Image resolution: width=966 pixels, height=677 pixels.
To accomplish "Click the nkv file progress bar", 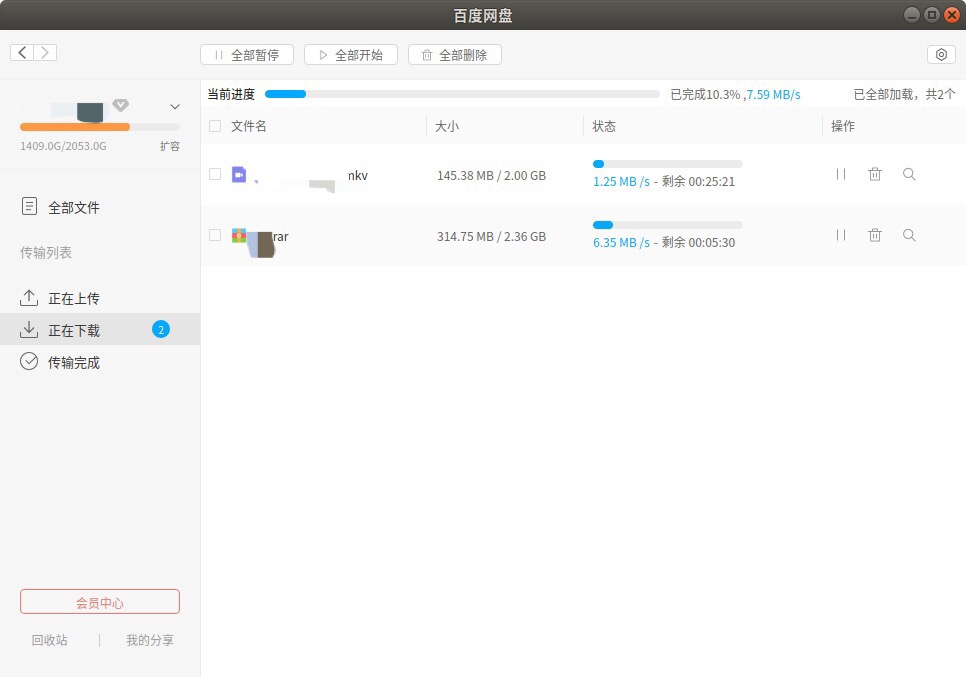I will point(667,164).
